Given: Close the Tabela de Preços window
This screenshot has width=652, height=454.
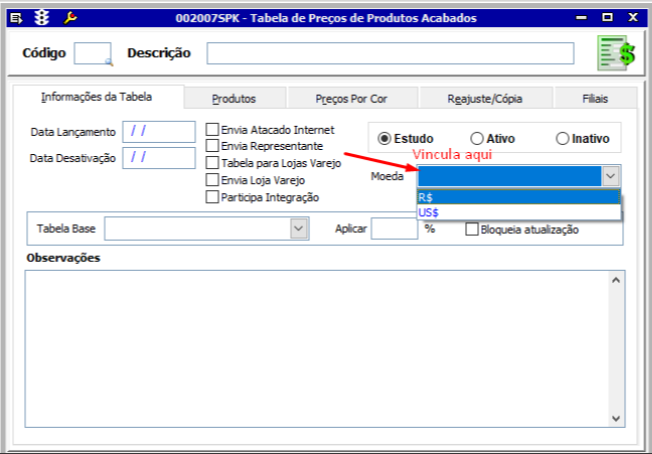Looking at the screenshot, I should coord(633,17).
